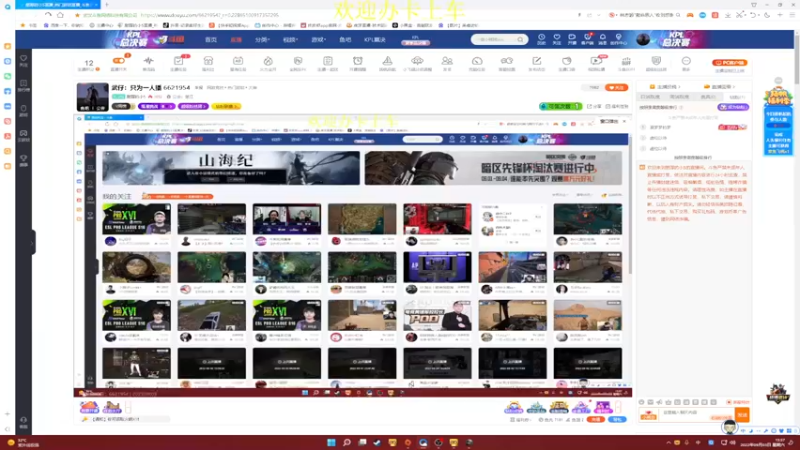The image size is (800, 450).
Task: Open the streamer task checklist icon
Action: click(178, 63)
